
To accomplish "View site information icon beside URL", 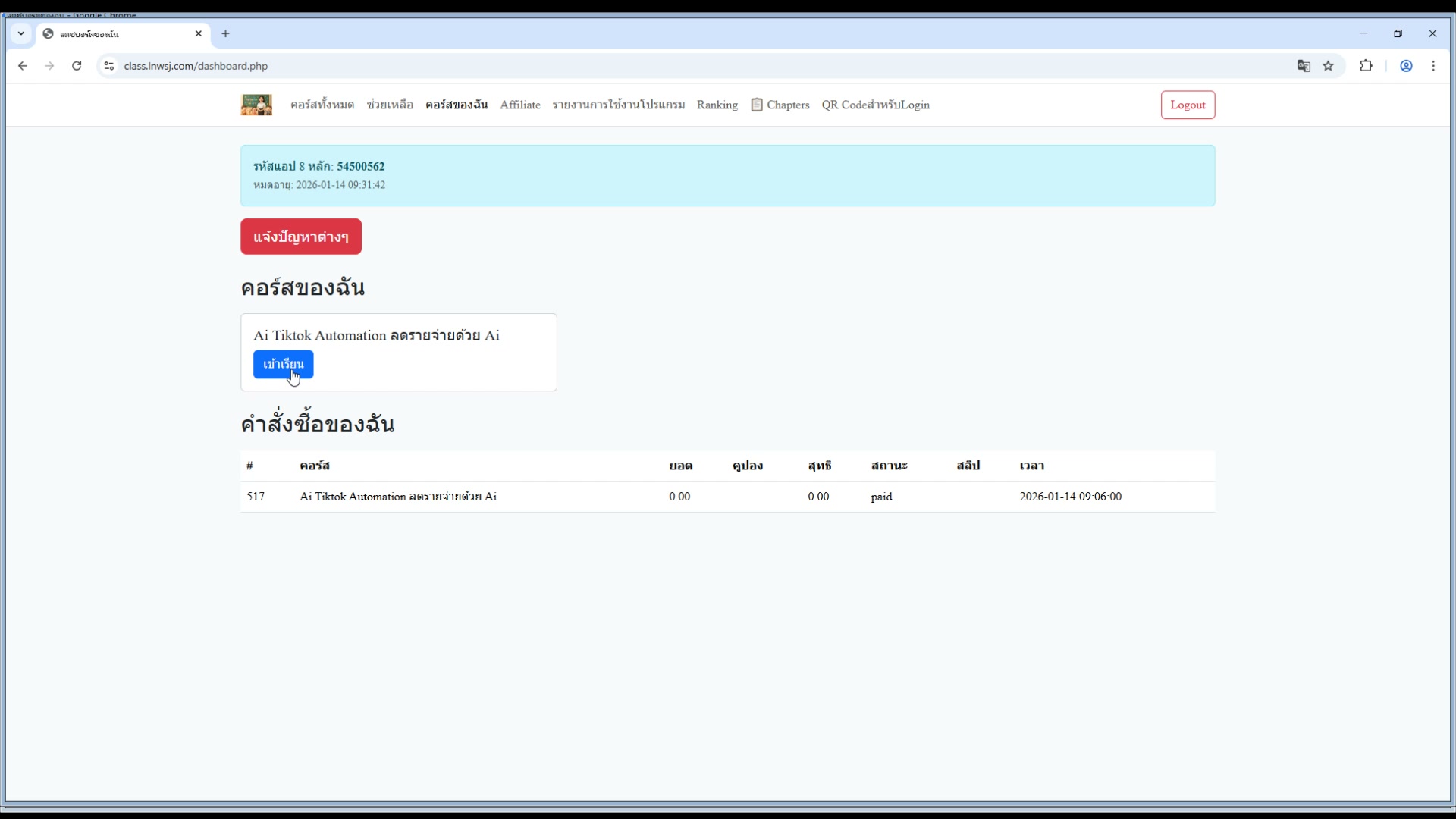I will tap(109, 66).
